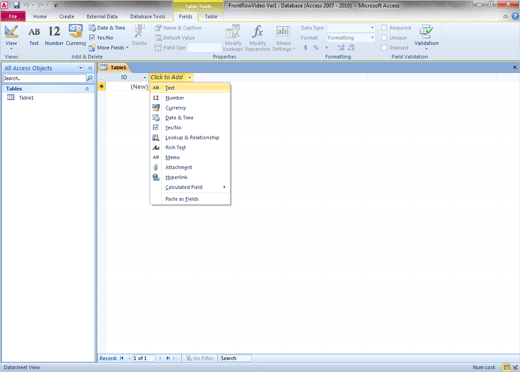Switch to the Table ribbon tab
The image size is (520, 372).
coord(211,16)
